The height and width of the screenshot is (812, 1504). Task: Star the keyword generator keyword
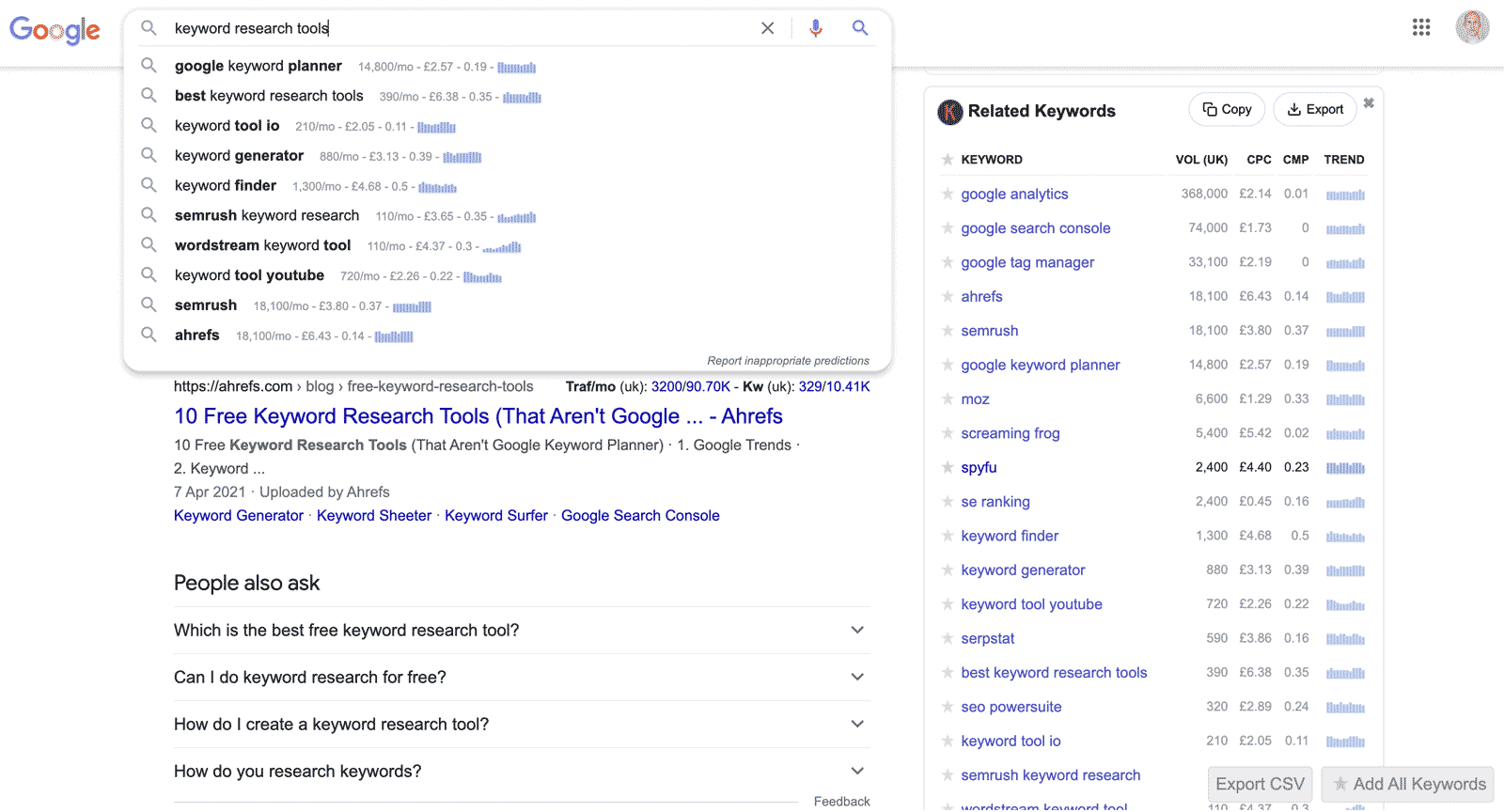[948, 570]
